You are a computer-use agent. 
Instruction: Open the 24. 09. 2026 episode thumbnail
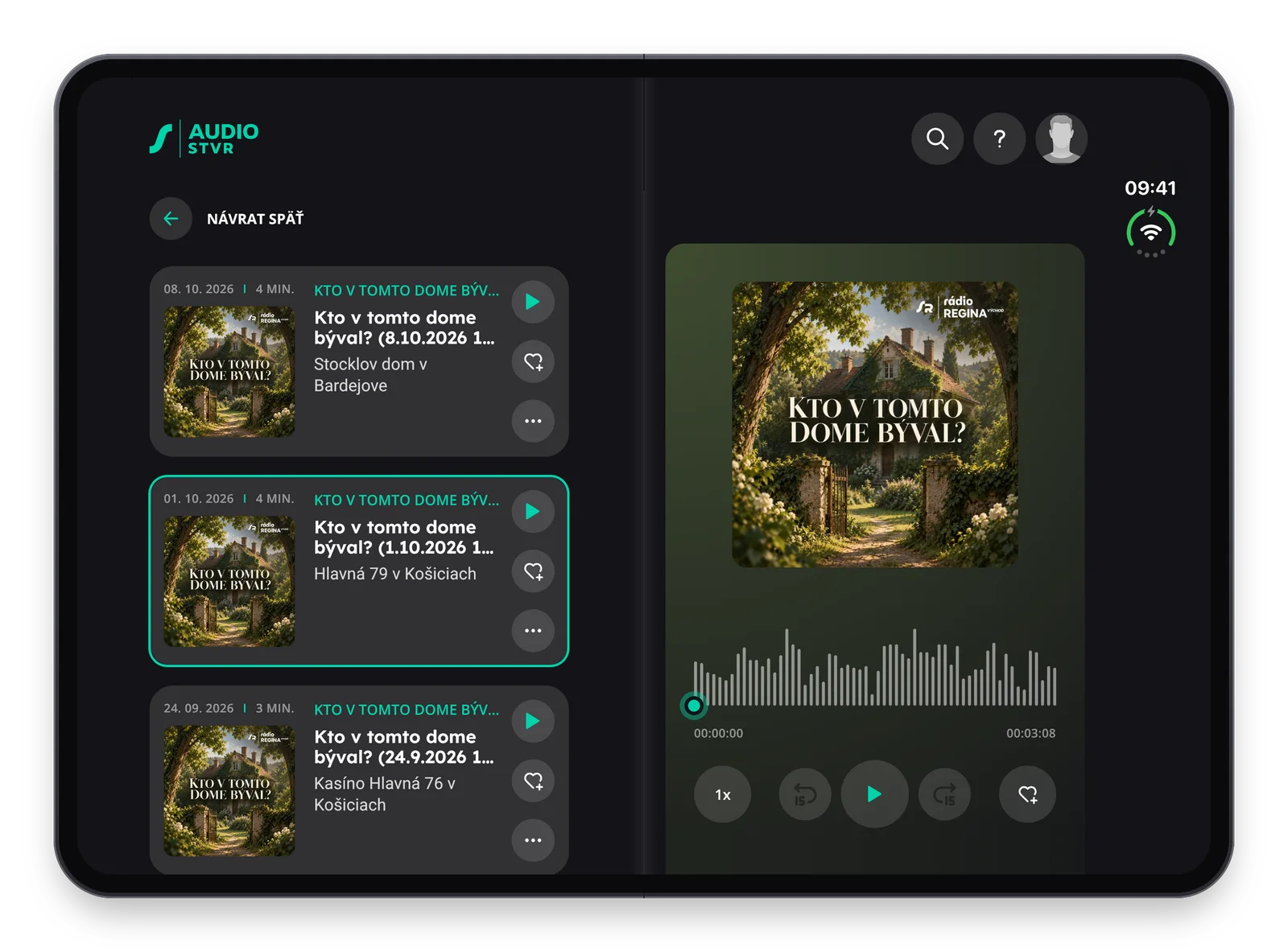(x=229, y=791)
